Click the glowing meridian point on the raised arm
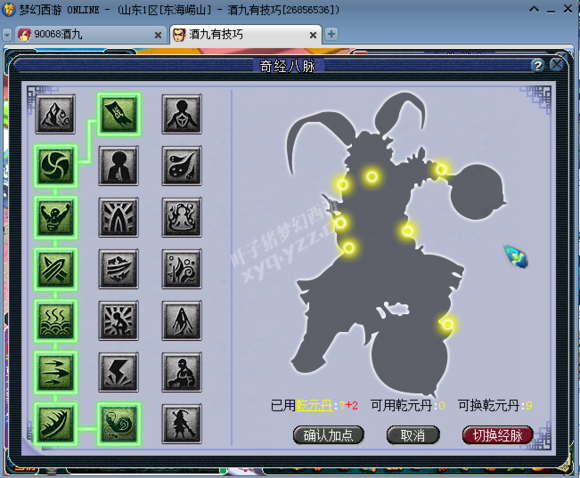 pyautogui.click(x=441, y=169)
